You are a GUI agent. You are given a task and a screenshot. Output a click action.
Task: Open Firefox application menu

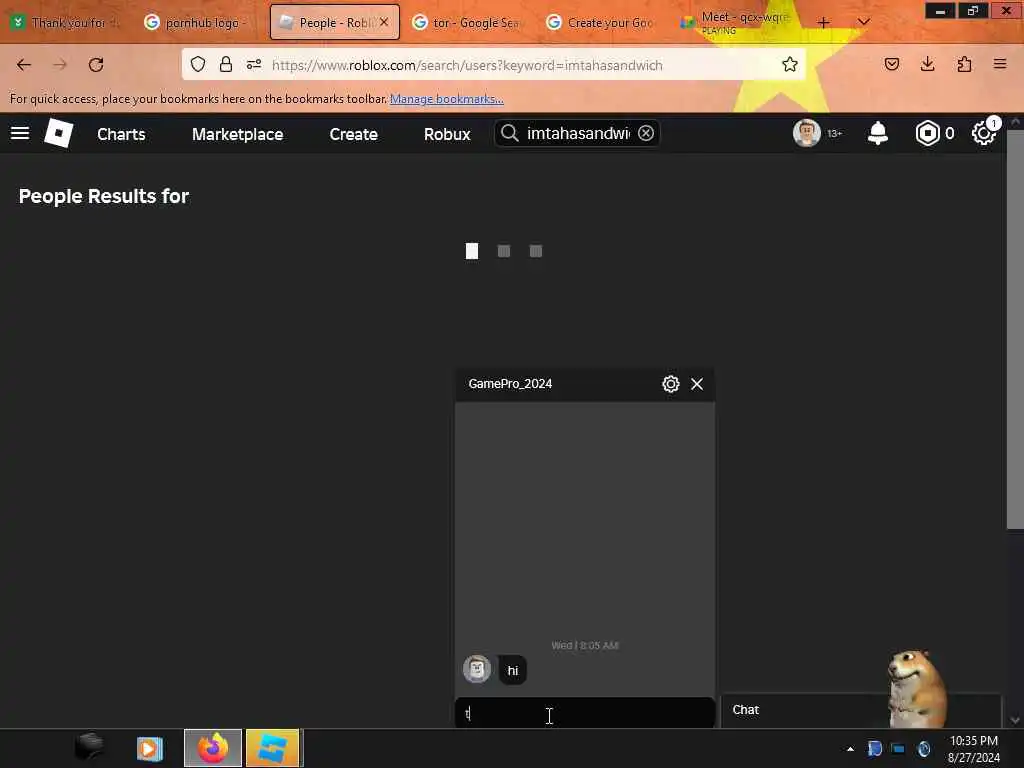[x=1000, y=64]
